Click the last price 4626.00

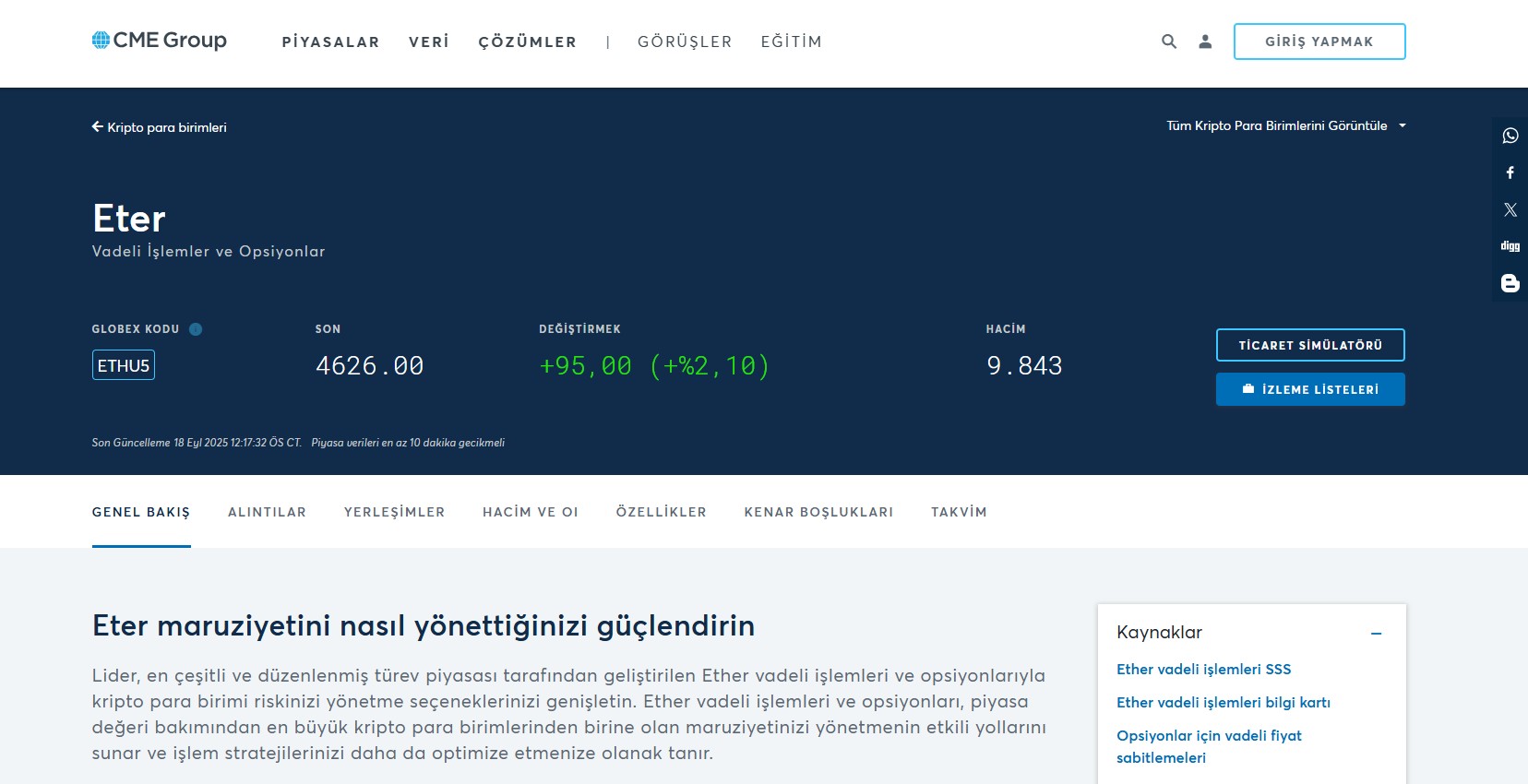(x=369, y=366)
